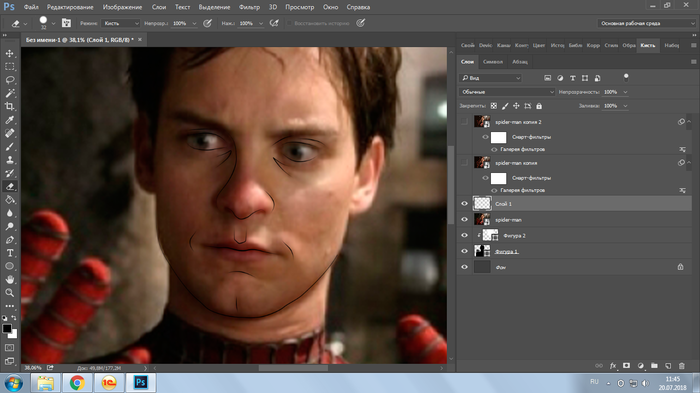Hide the spider-man layer
Image resolution: width=700 pixels, height=393 pixels.
tap(464, 220)
